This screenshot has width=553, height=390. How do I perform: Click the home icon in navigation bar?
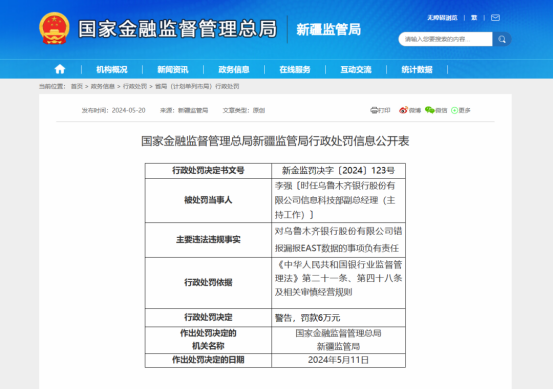60,69
